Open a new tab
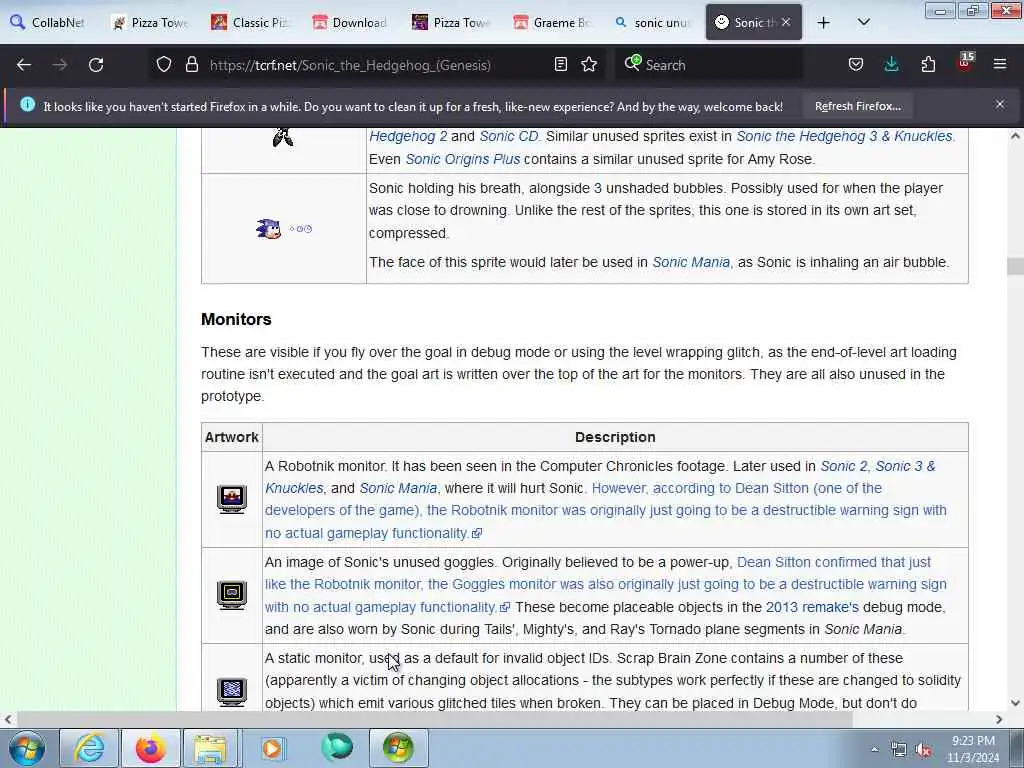 coord(824,23)
